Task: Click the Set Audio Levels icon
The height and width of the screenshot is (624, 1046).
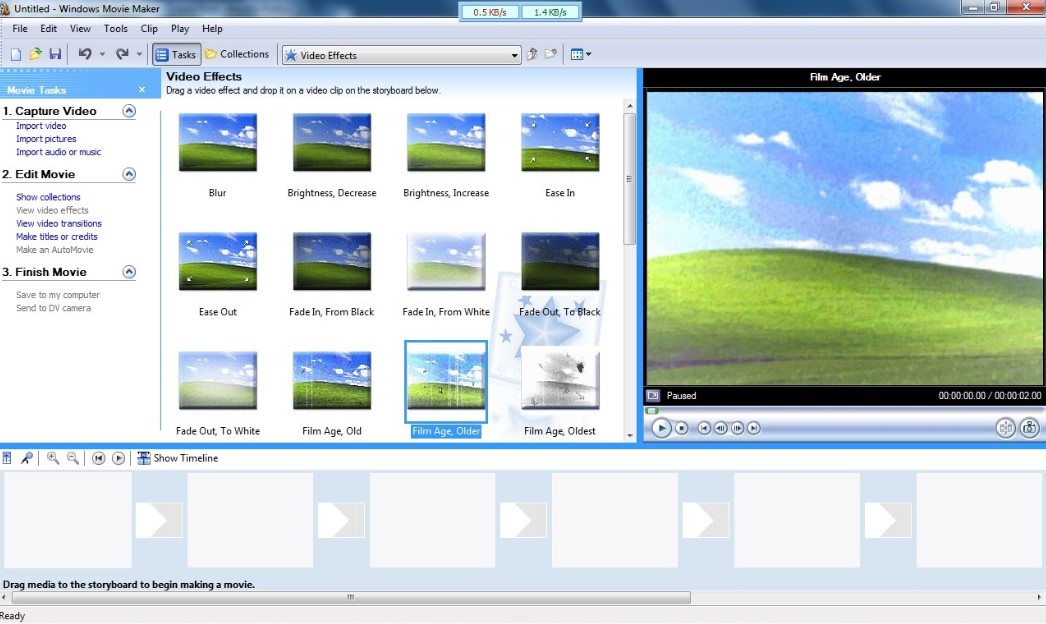Action: 8,458
